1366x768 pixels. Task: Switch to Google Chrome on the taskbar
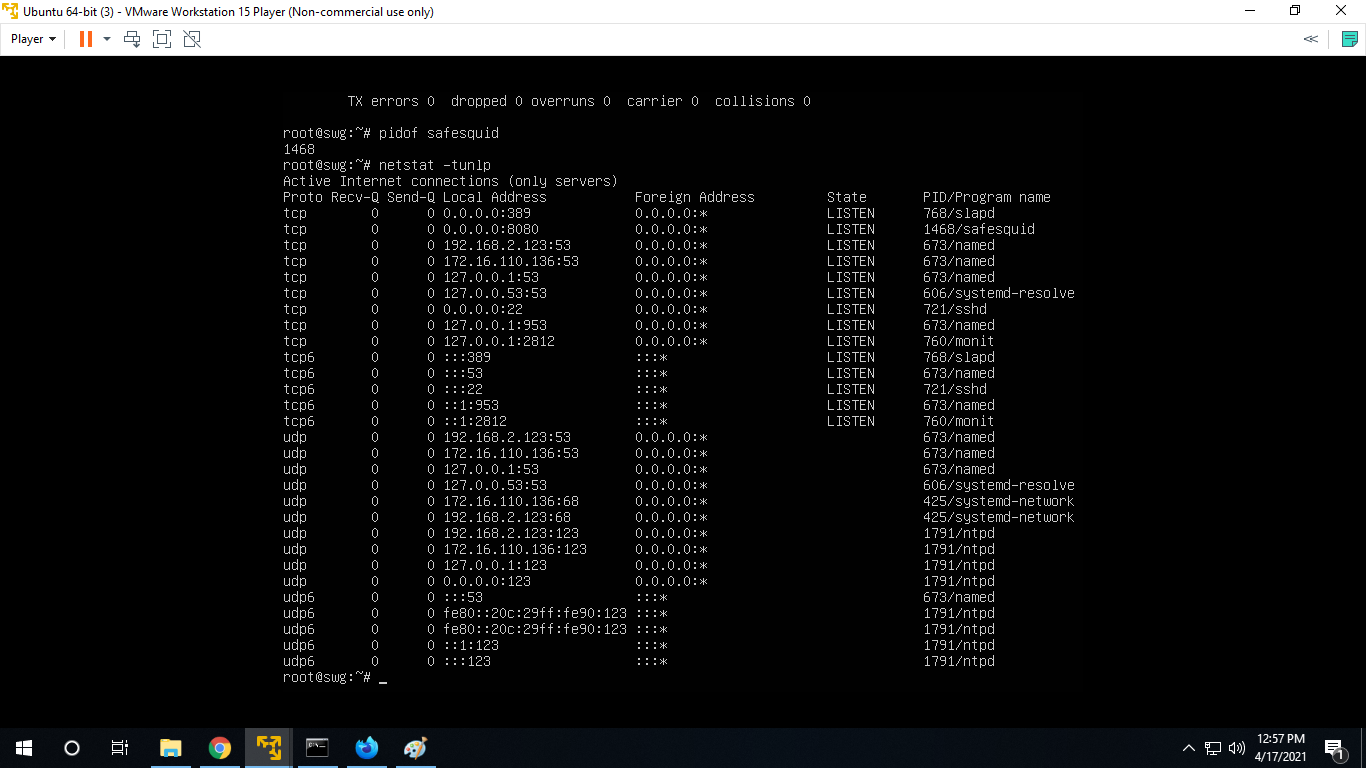(x=219, y=747)
